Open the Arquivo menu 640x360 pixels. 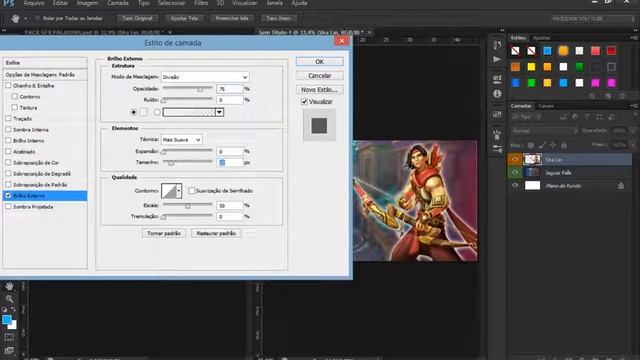[34, 3]
